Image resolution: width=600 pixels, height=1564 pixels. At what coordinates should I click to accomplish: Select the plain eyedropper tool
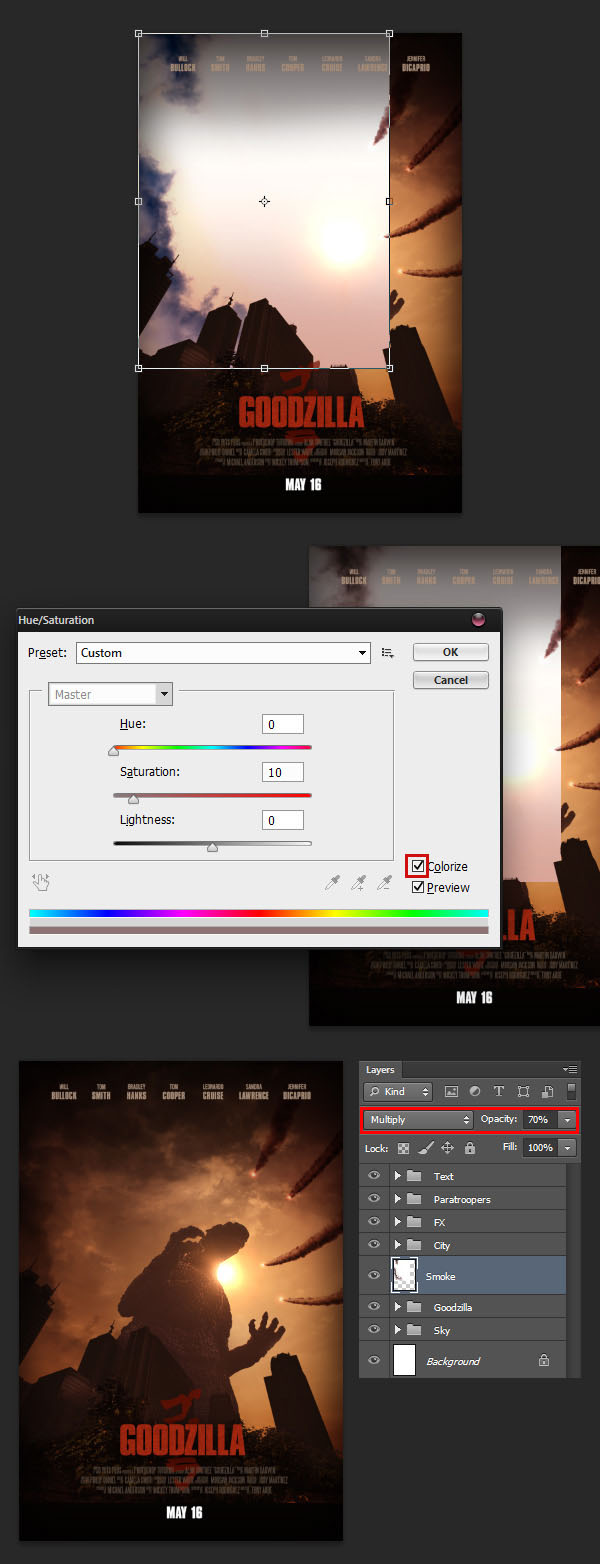click(x=334, y=882)
